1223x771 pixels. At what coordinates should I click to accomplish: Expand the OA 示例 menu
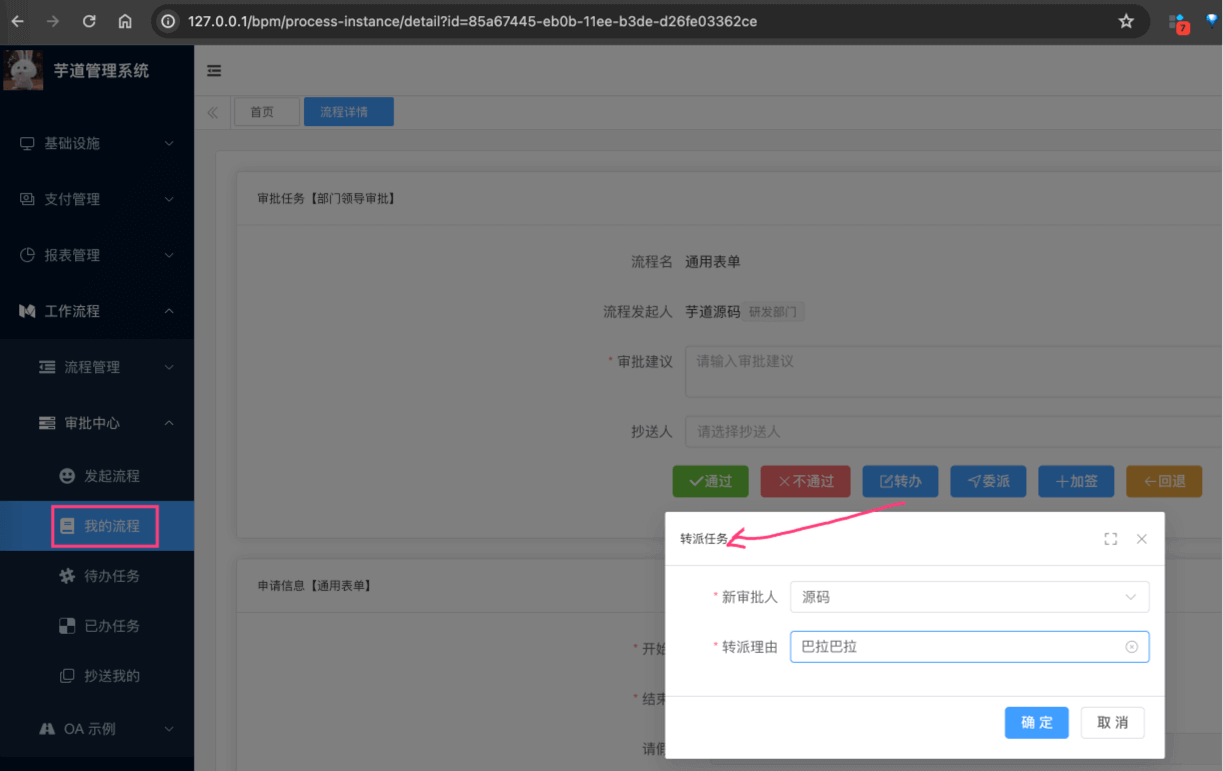(97, 729)
